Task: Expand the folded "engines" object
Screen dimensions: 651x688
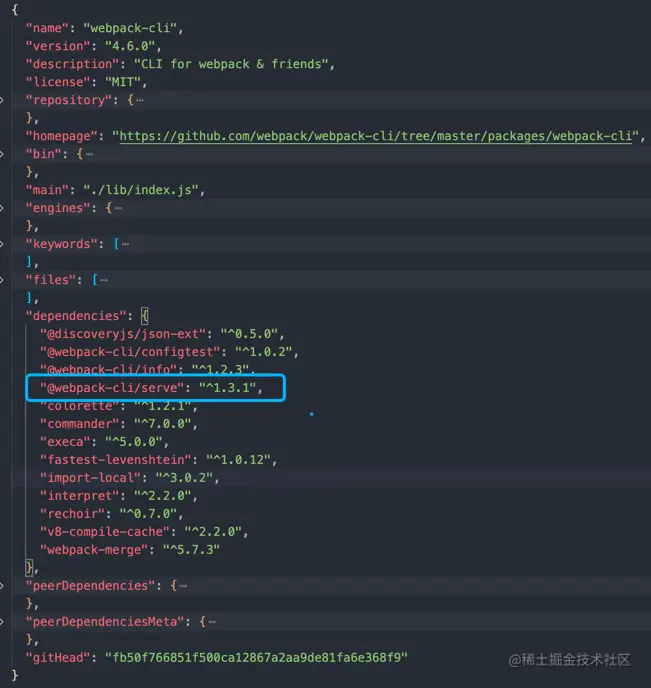Action: point(2,208)
